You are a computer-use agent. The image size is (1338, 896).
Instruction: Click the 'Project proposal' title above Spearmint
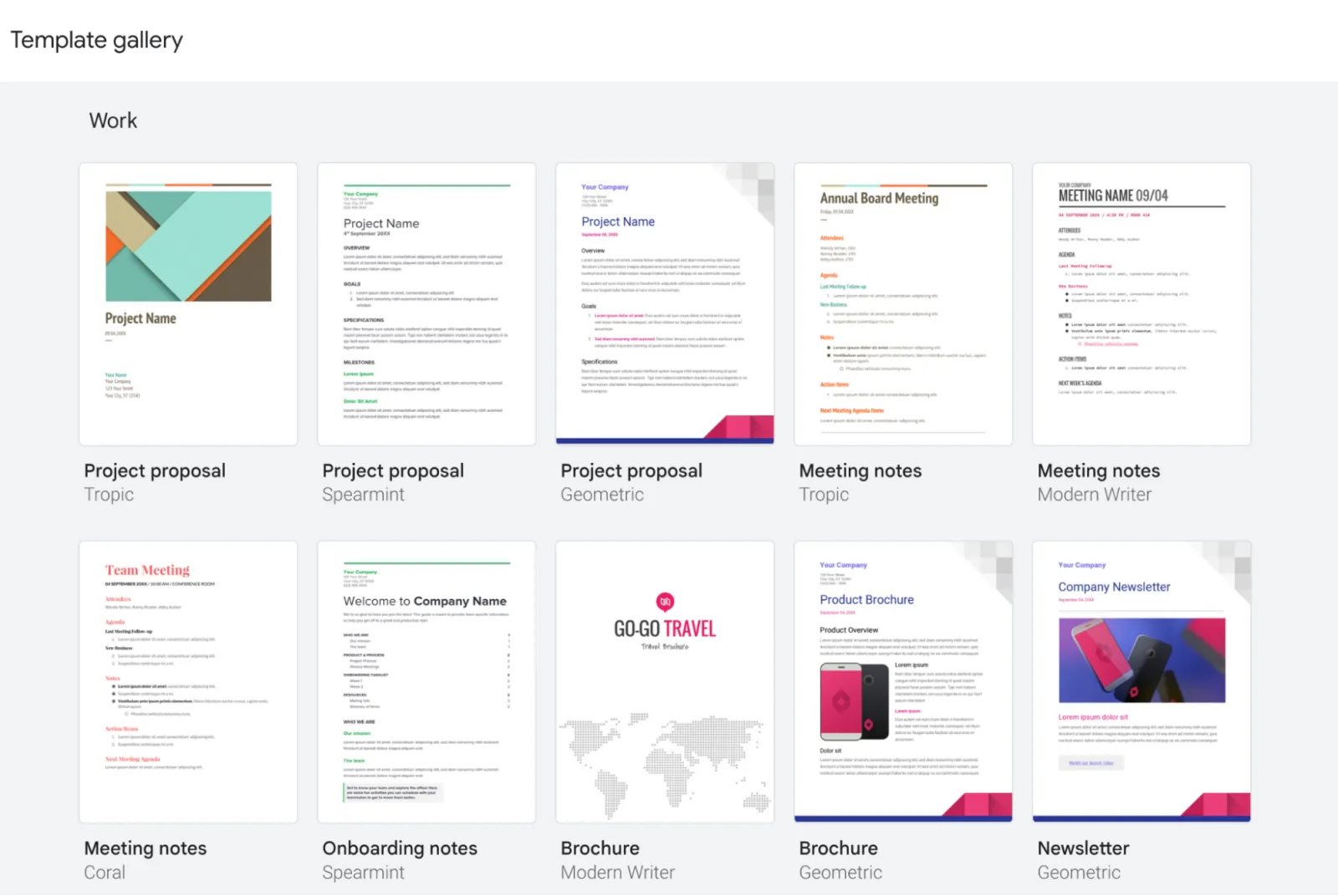tap(393, 471)
